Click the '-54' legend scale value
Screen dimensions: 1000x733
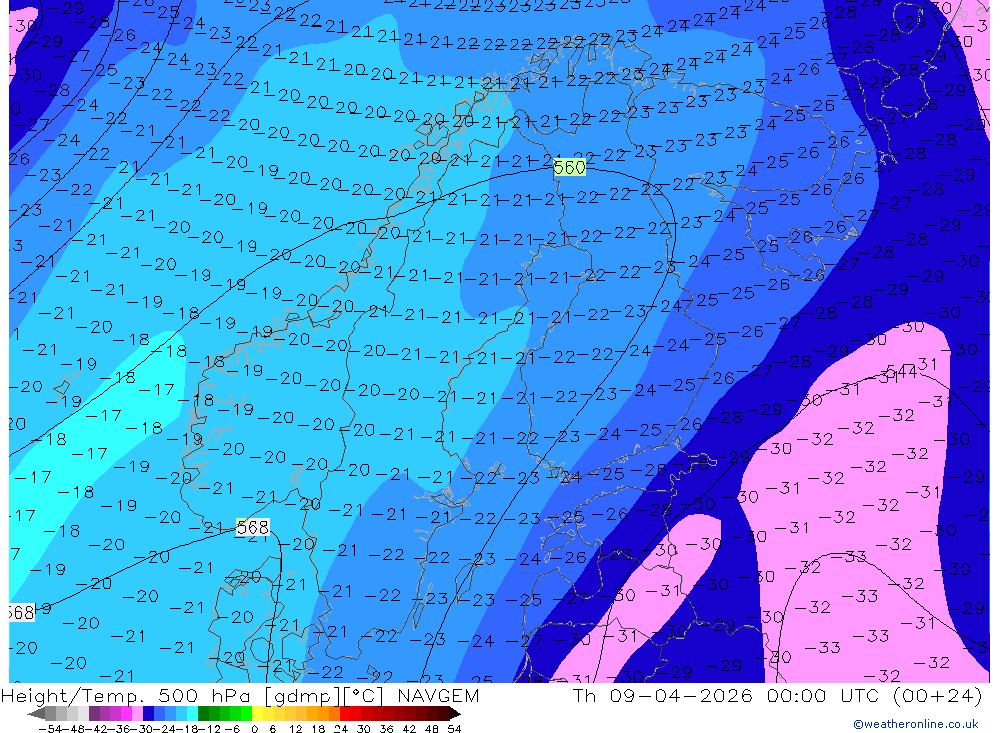51,729
